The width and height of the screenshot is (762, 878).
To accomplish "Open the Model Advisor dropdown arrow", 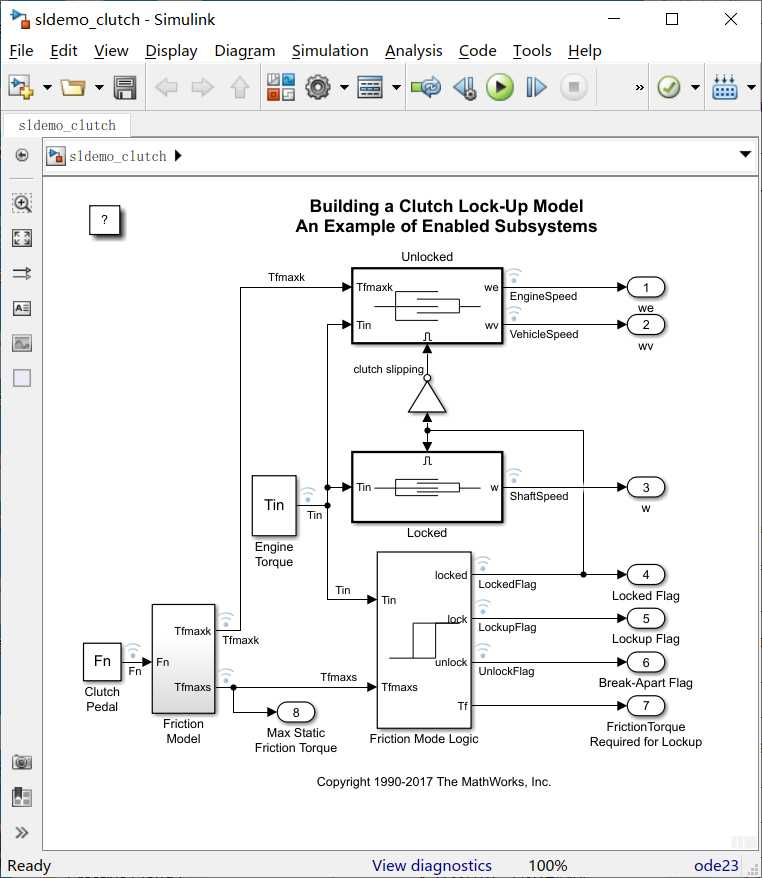I will [695, 87].
